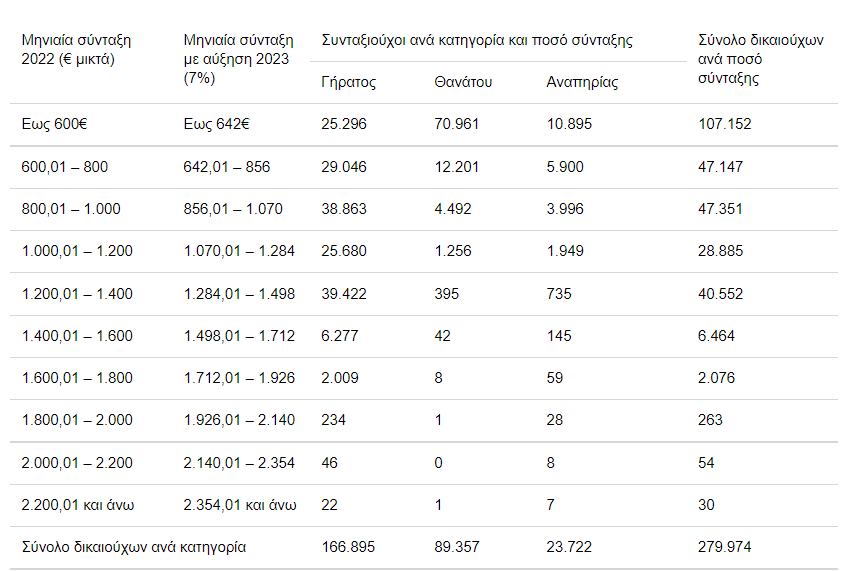Click the '1.400,01 – 1.600' row label

77,336
